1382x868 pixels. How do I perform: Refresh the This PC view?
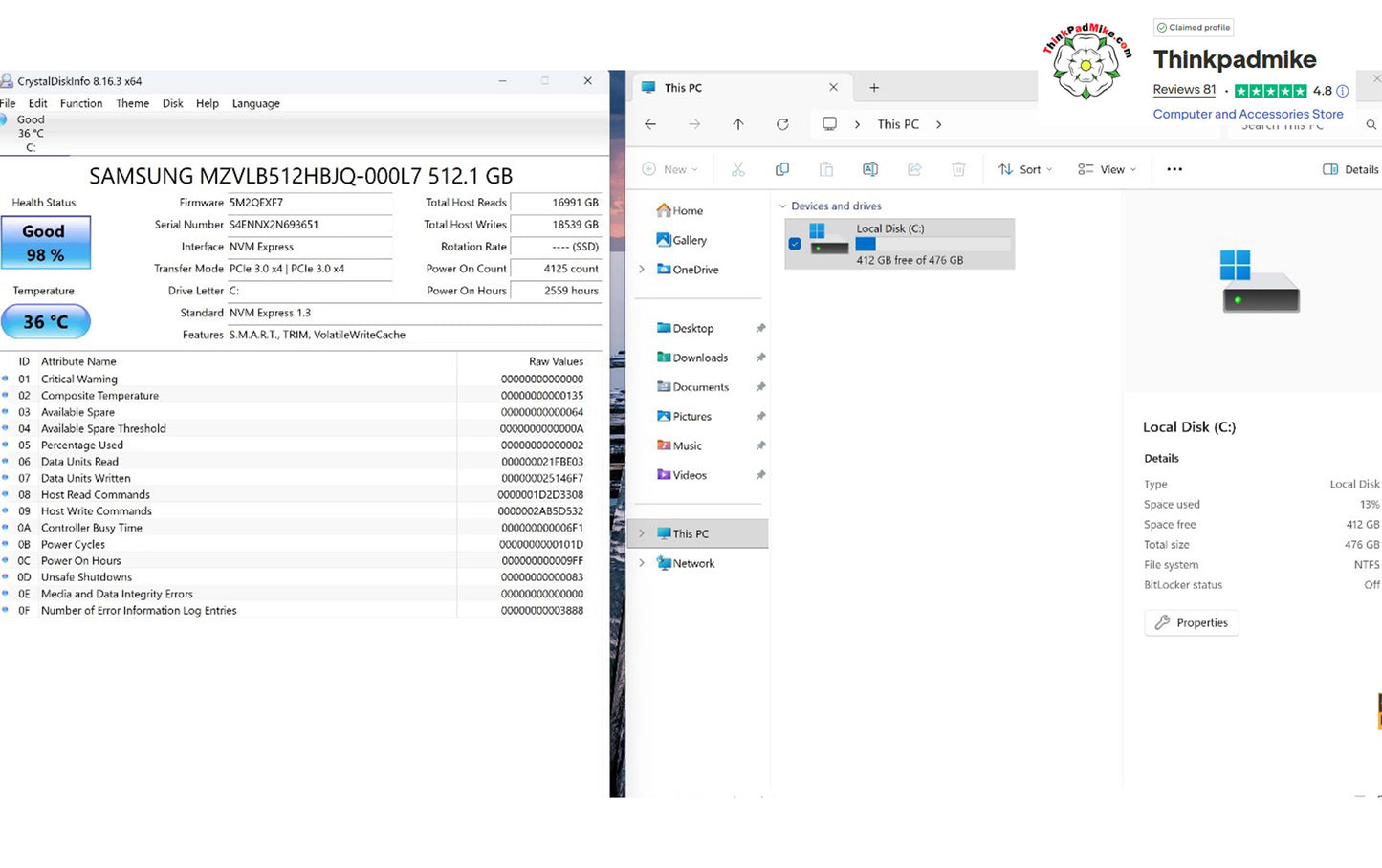pos(782,124)
